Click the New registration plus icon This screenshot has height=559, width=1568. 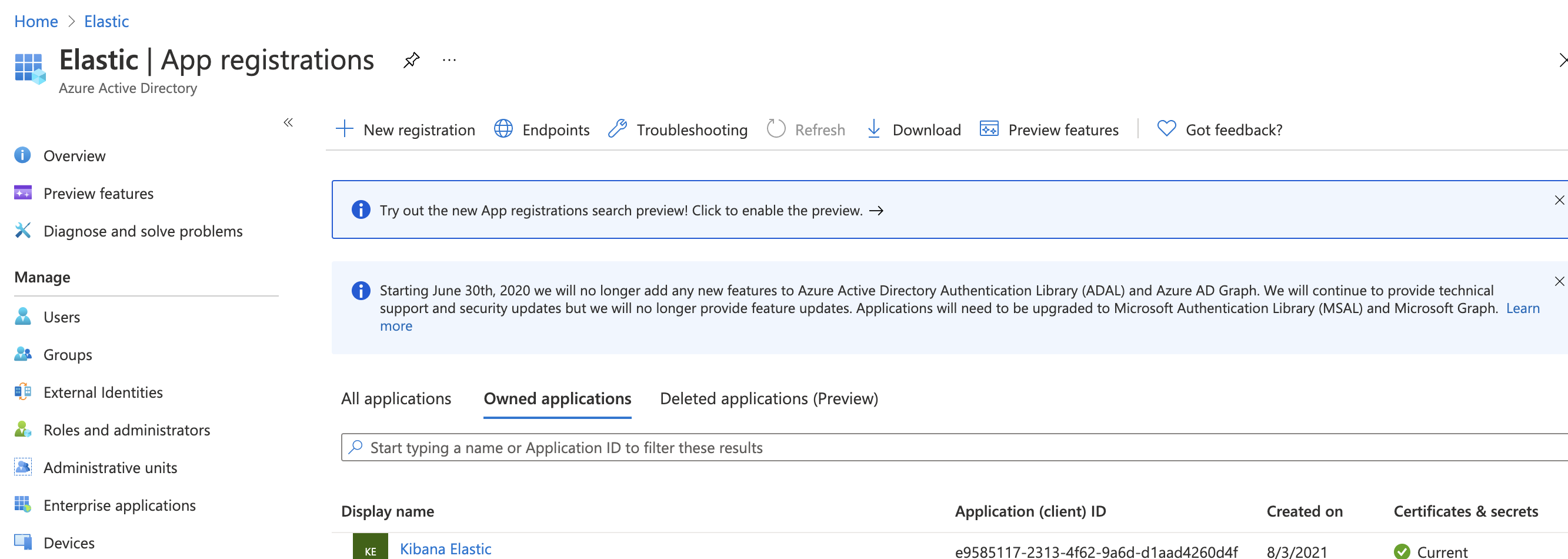click(345, 129)
